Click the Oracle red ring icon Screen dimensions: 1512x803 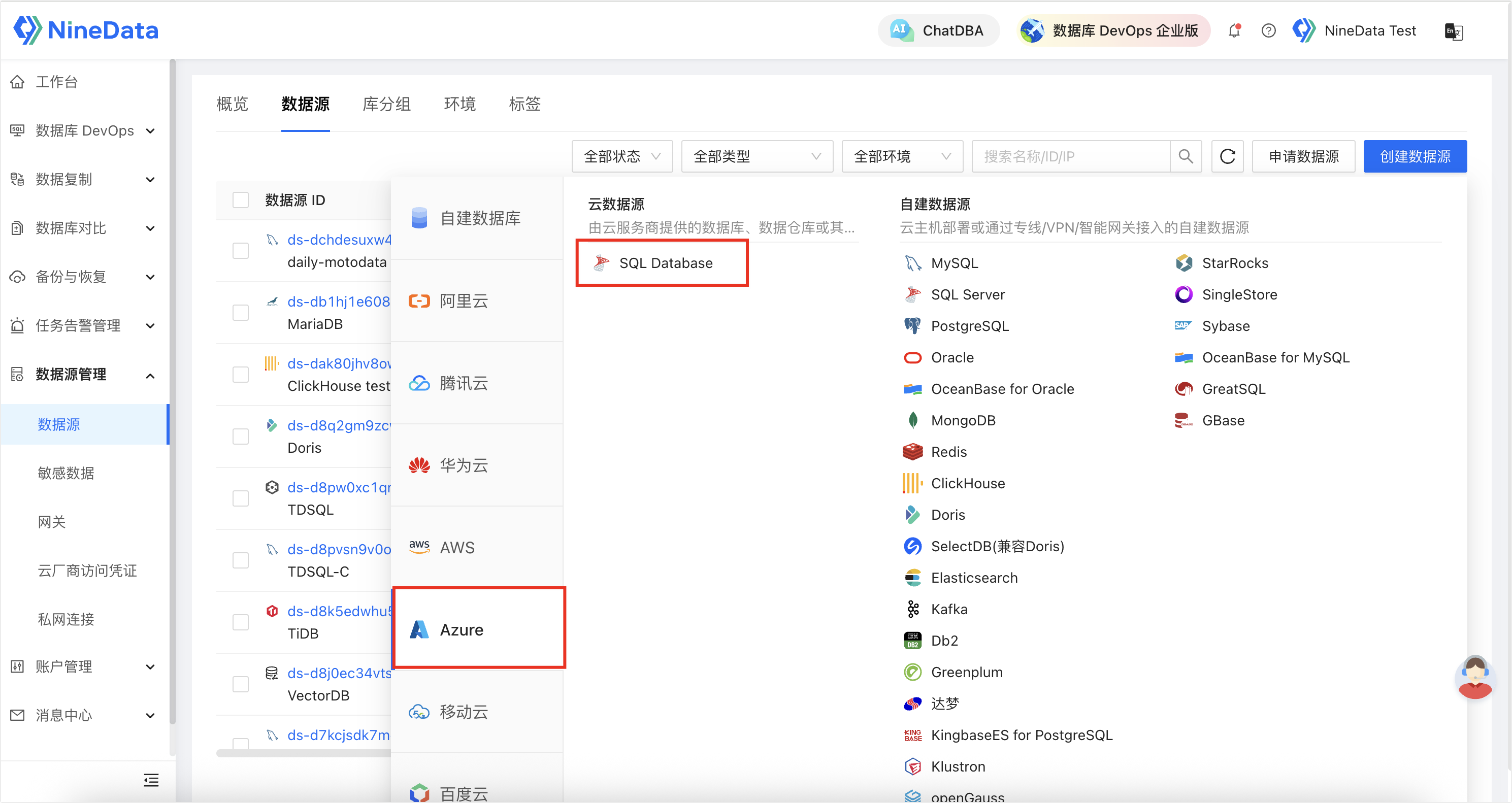pos(912,357)
